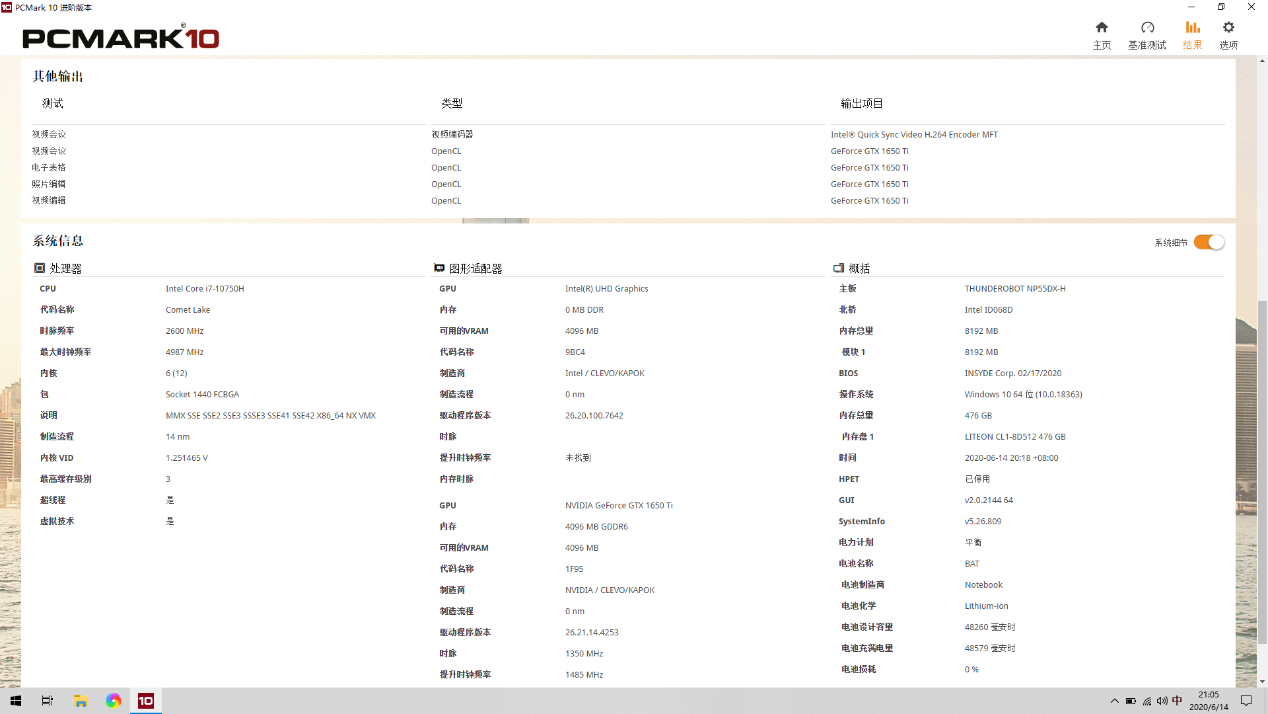1268x714 pixels.
Task: Go to the 主页 home page
Action: [1101, 35]
